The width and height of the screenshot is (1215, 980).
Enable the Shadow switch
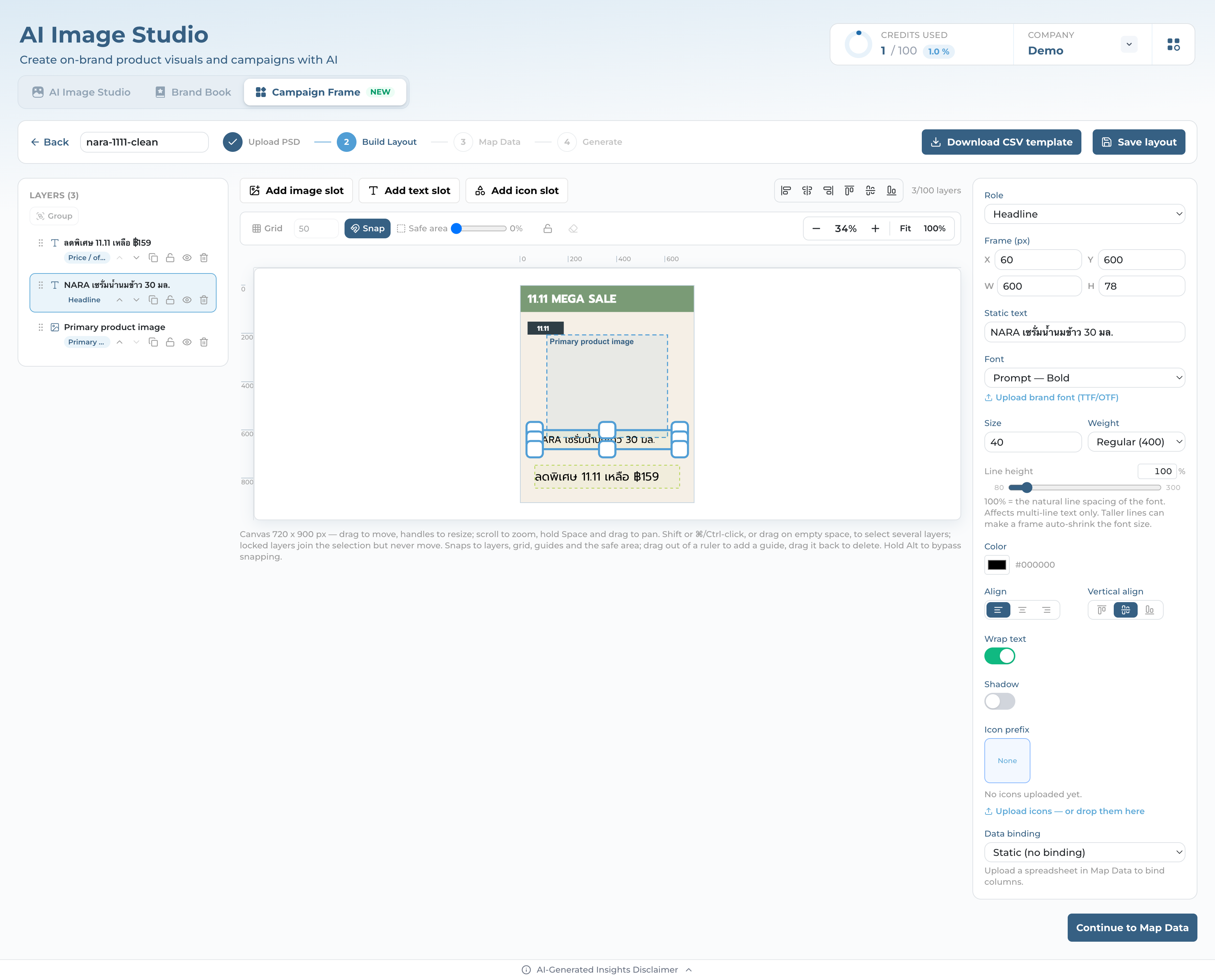[x=999, y=701]
